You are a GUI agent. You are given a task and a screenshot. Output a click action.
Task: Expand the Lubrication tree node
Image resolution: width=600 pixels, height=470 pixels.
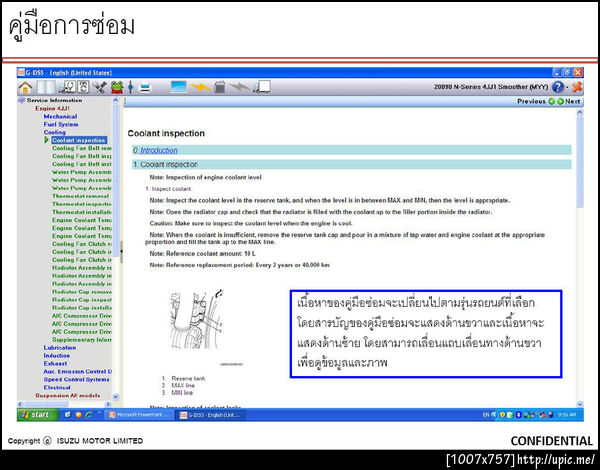click(x=60, y=348)
